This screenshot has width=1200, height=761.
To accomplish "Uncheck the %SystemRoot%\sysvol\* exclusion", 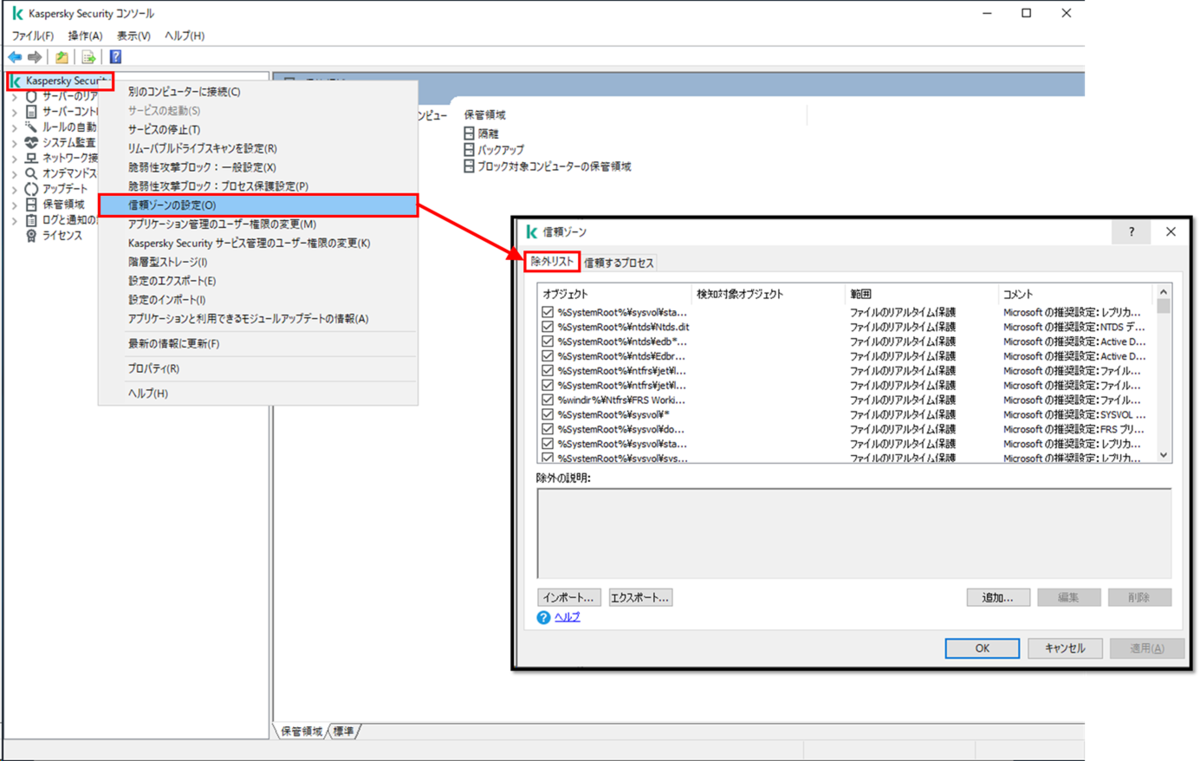I will [x=547, y=414].
